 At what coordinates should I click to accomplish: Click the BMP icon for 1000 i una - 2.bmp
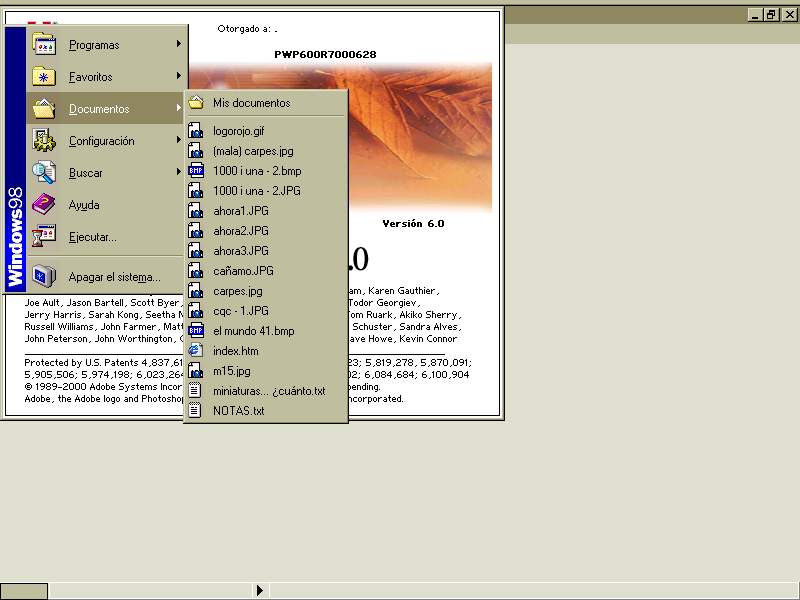(x=196, y=170)
